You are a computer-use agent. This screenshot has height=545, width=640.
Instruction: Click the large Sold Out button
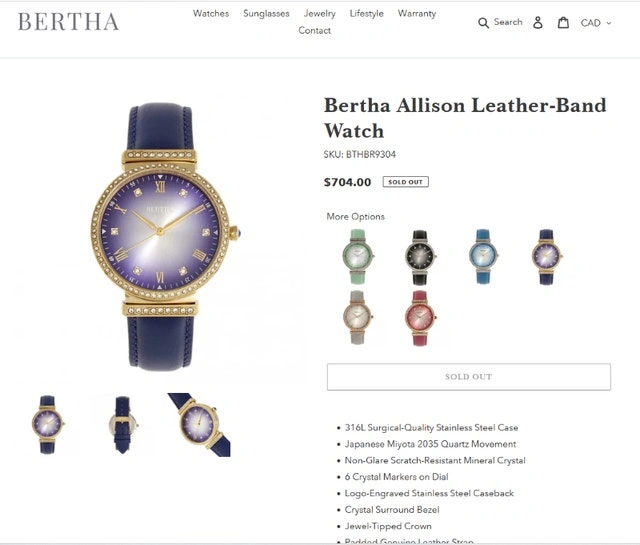tap(469, 377)
